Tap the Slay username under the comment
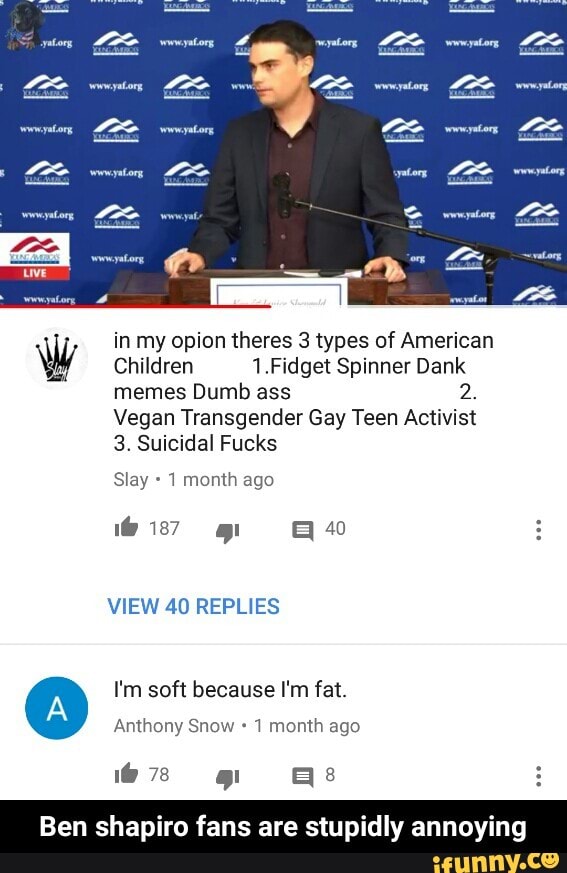The width and height of the screenshot is (567, 873). coord(131,479)
